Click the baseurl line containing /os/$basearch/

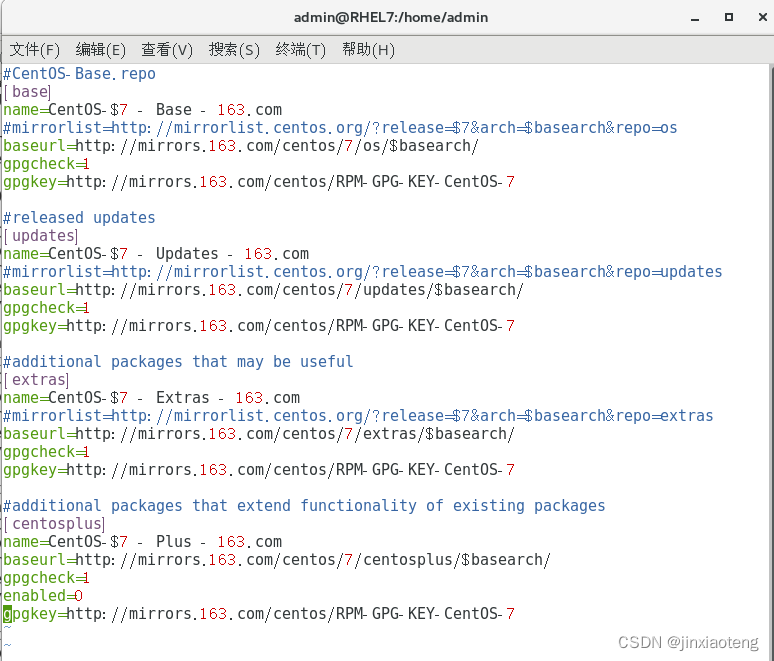(x=241, y=146)
